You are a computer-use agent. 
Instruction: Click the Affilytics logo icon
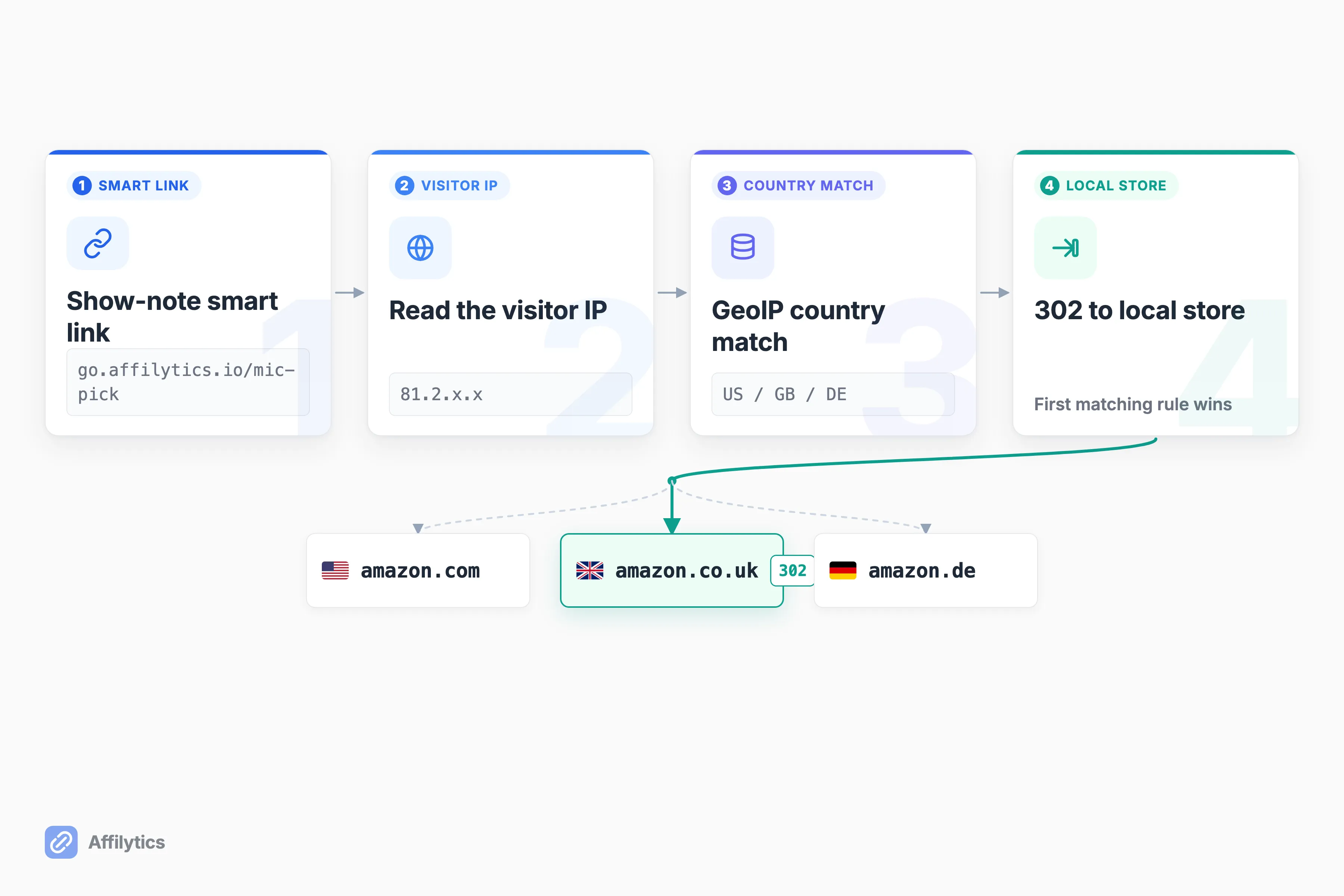[61, 842]
